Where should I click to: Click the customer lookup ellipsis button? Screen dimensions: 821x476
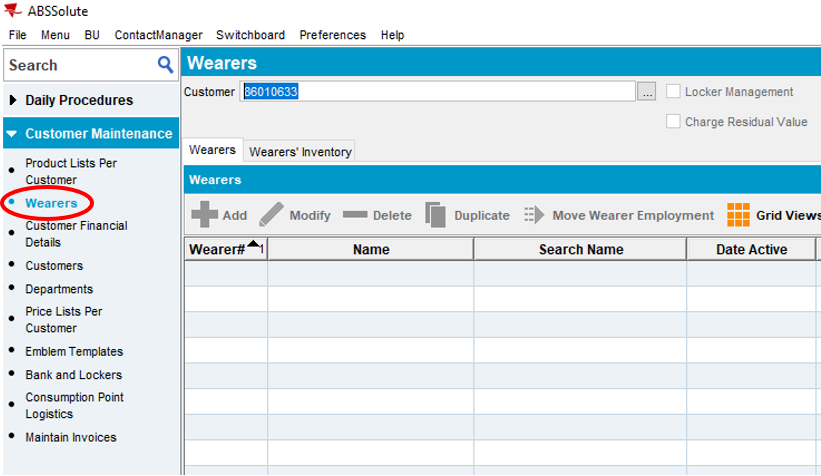pyautogui.click(x=647, y=92)
